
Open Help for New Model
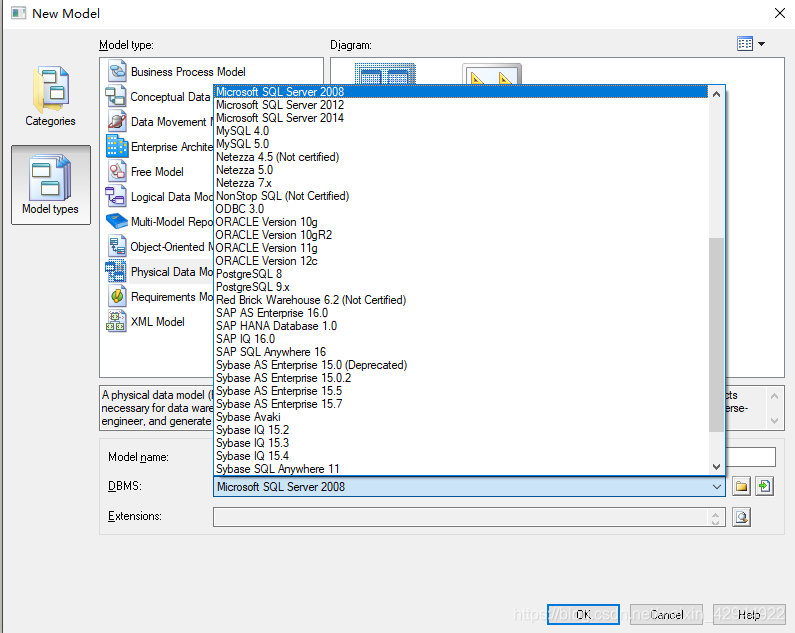(749, 615)
